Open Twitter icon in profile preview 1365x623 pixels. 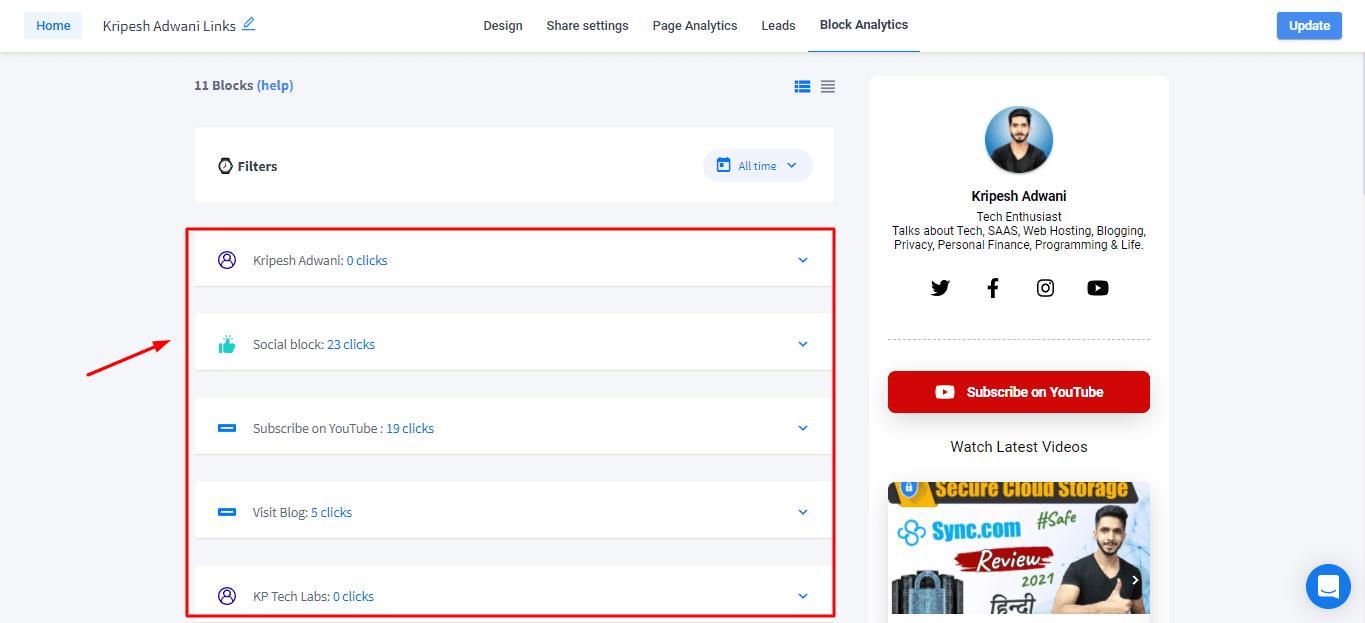(940, 288)
